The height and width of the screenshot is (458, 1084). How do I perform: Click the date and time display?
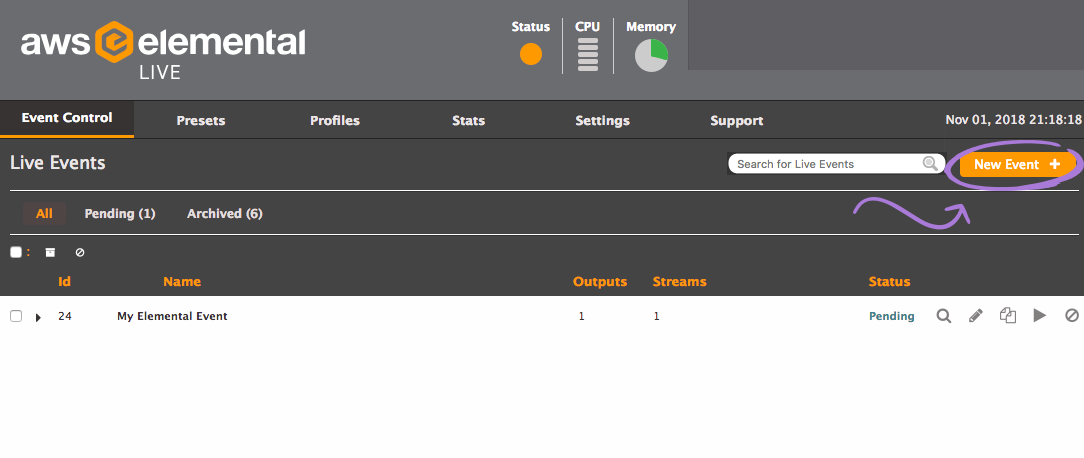(1013, 120)
